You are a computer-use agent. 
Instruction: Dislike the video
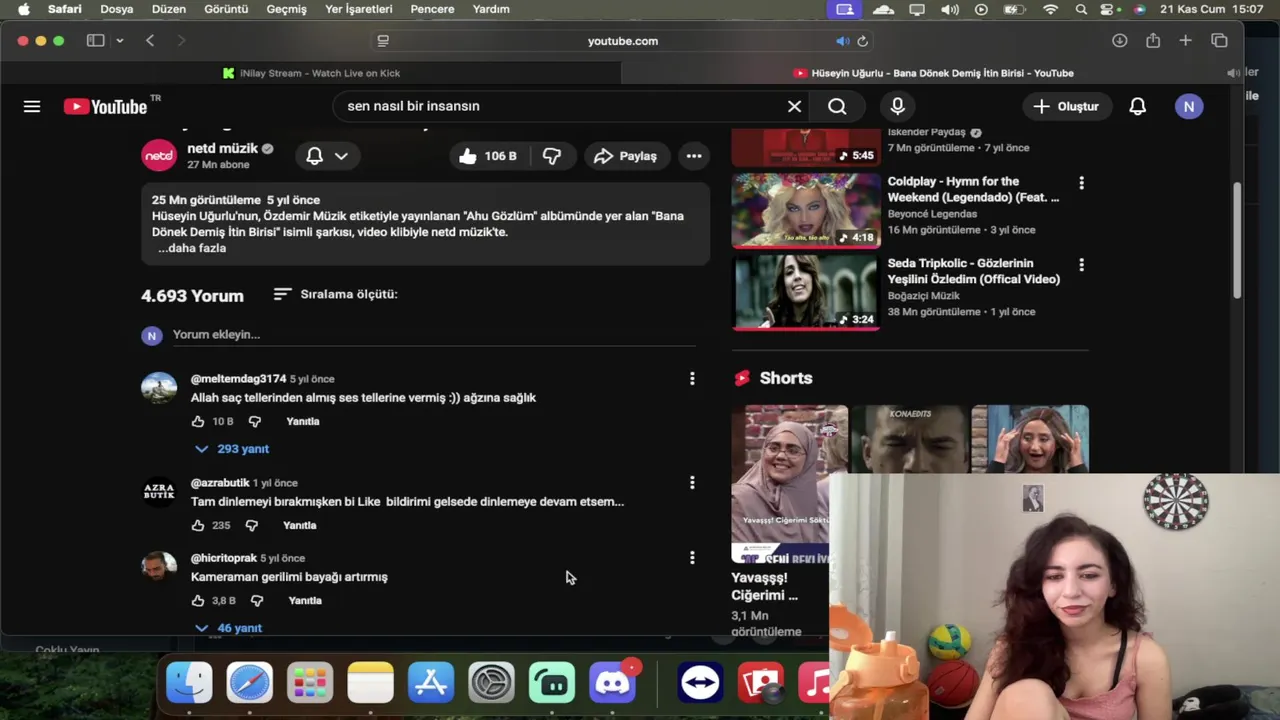551,156
